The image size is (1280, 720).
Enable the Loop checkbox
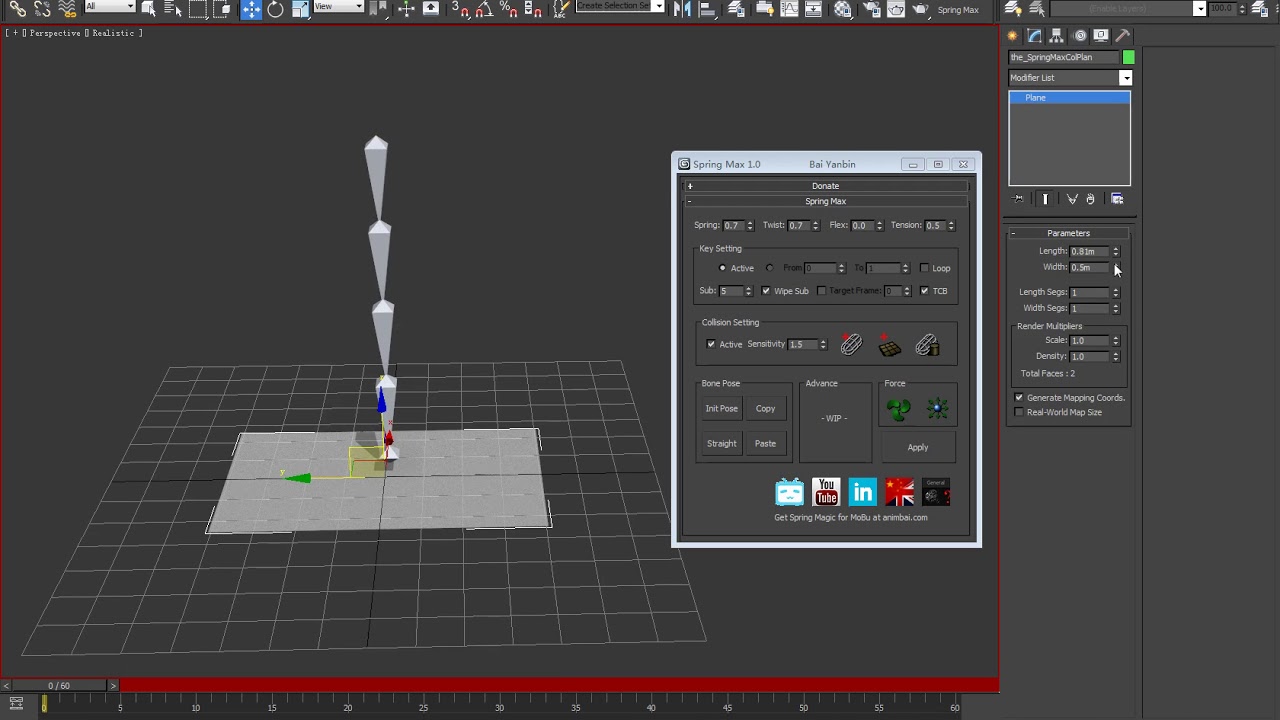924,268
